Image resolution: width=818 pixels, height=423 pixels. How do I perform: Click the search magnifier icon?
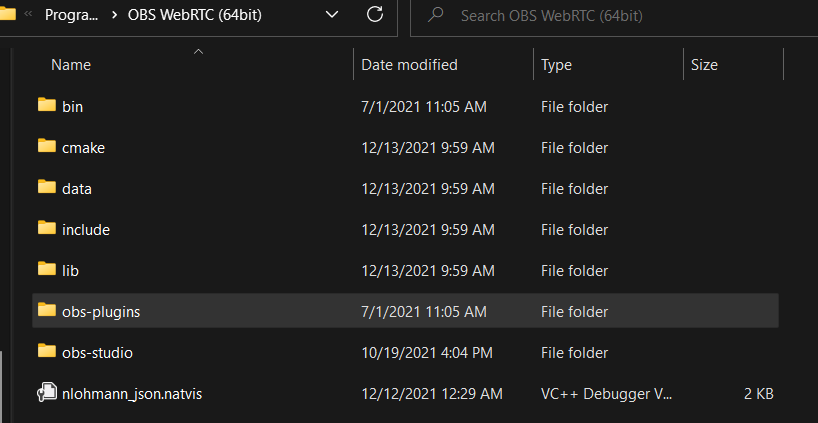(x=436, y=16)
